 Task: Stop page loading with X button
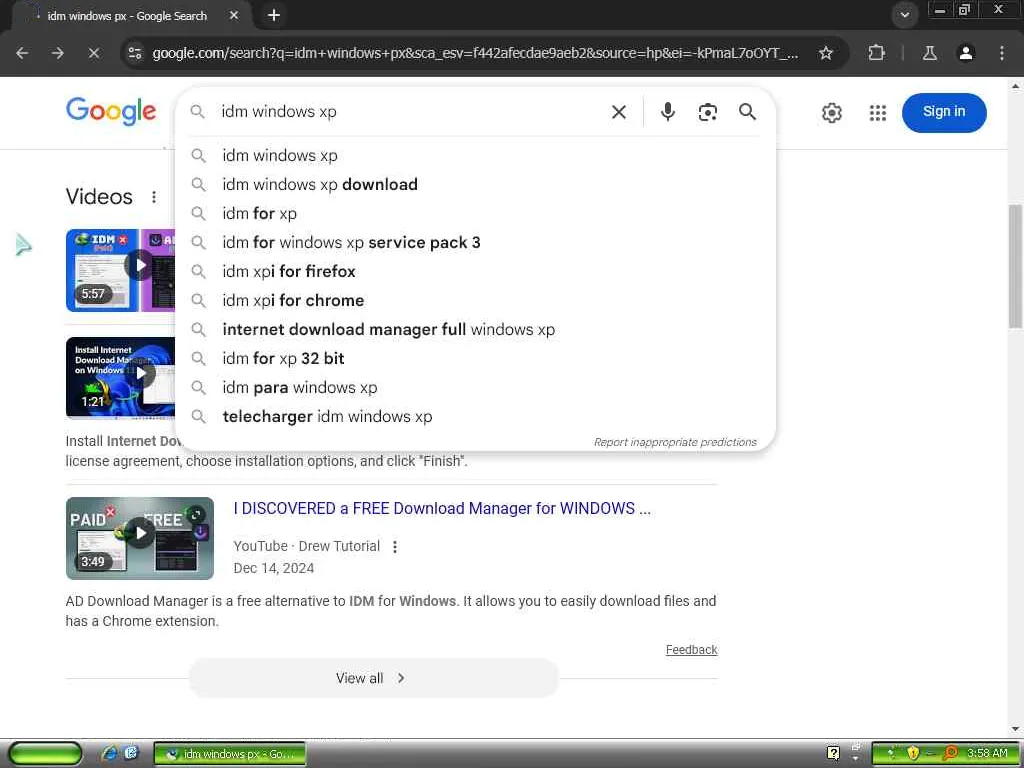tap(94, 53)
